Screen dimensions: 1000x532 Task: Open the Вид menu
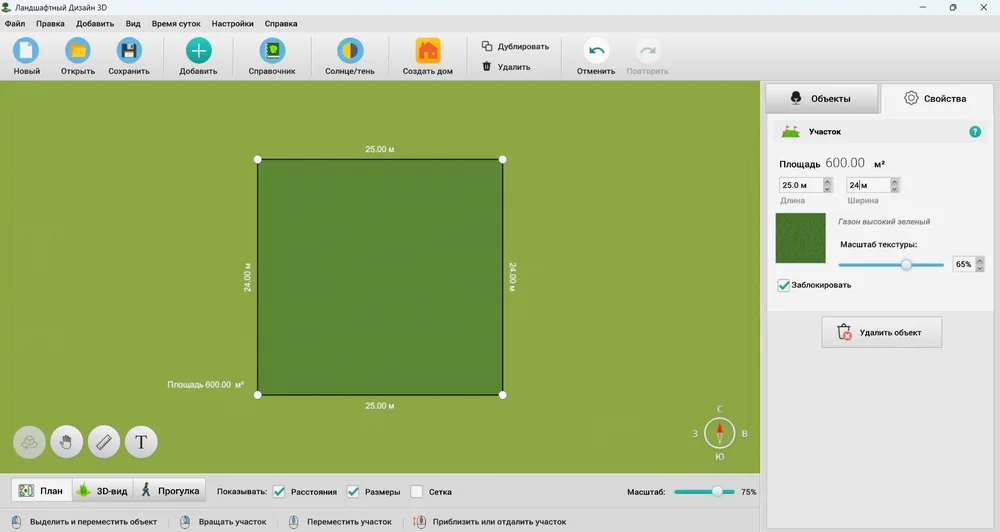(x=133, y=24)
